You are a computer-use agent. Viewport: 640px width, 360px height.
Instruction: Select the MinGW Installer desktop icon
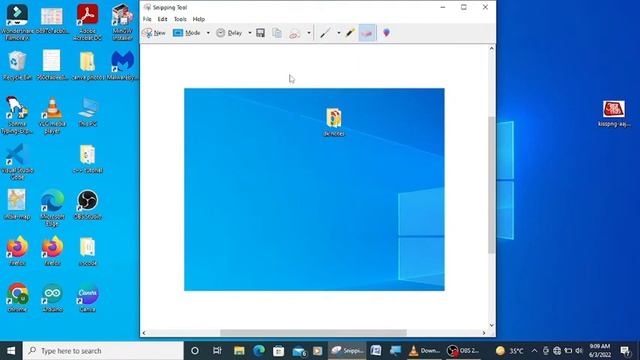pos(122,22)
